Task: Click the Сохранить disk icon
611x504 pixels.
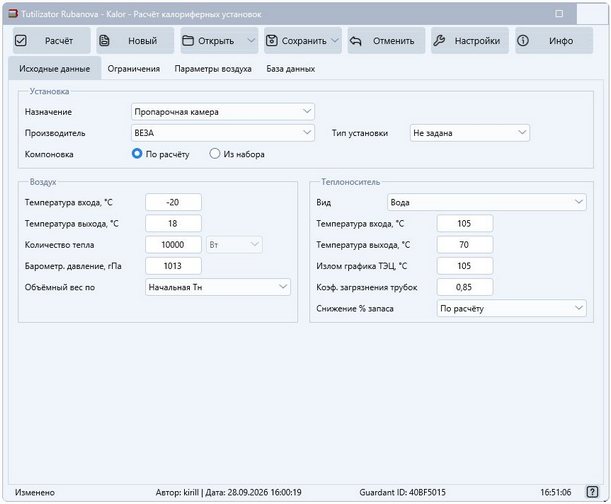Action: coord(272,41)
